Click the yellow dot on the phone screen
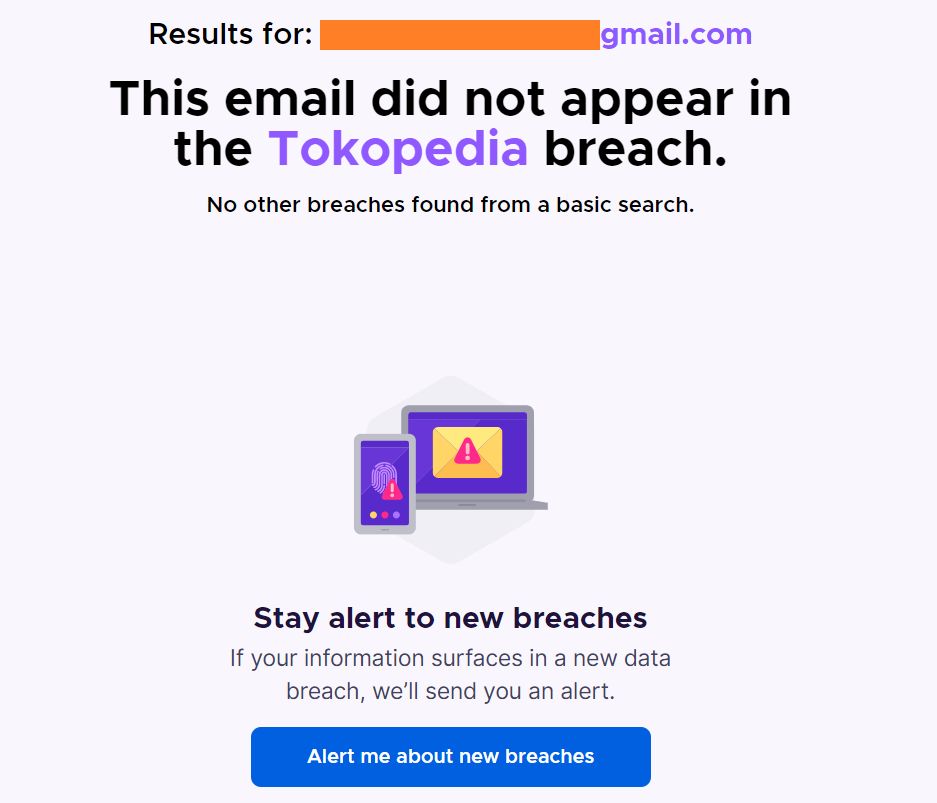This screenshot has width=937, height=803. (x=373, y=515)
